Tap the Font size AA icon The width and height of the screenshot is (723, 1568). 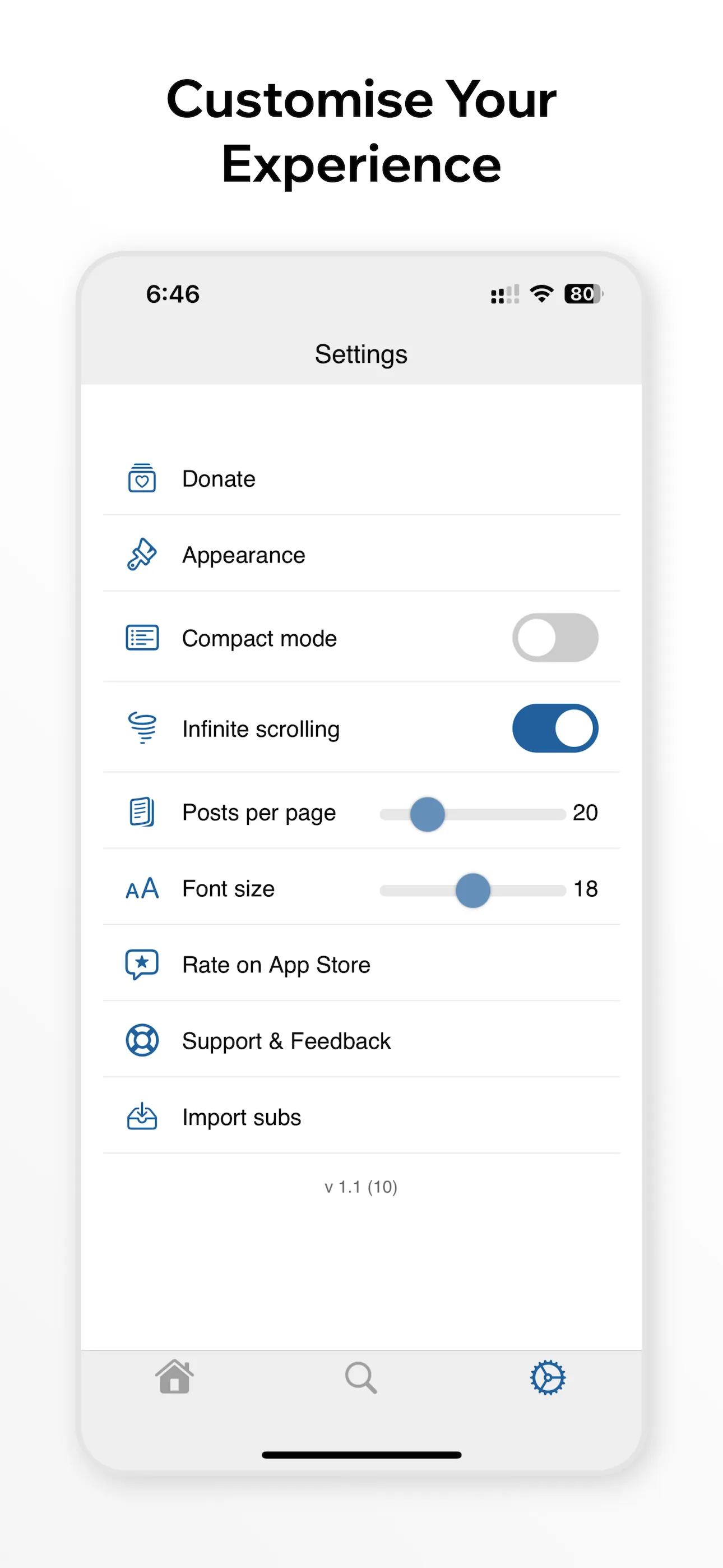[142, 888]
